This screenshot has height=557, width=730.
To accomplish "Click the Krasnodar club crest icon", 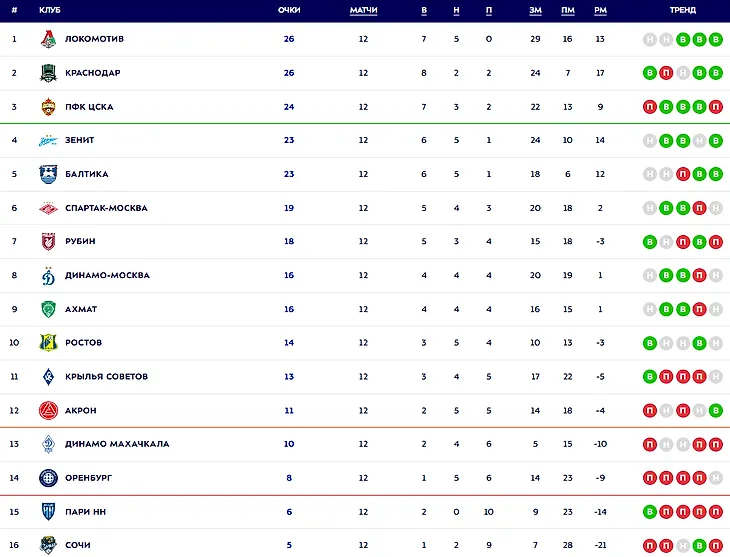I will point(48,73).
